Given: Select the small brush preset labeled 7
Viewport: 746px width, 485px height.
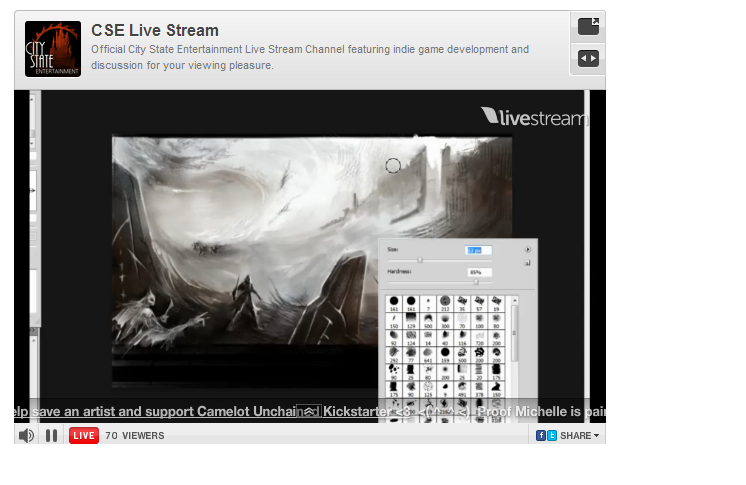Looking at the screenshot, I should coord(428,304).
